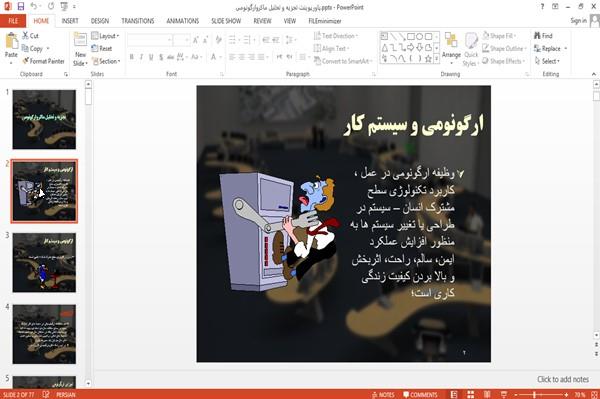Reset the slide layout
600x399 pixels.
(102, 48)
